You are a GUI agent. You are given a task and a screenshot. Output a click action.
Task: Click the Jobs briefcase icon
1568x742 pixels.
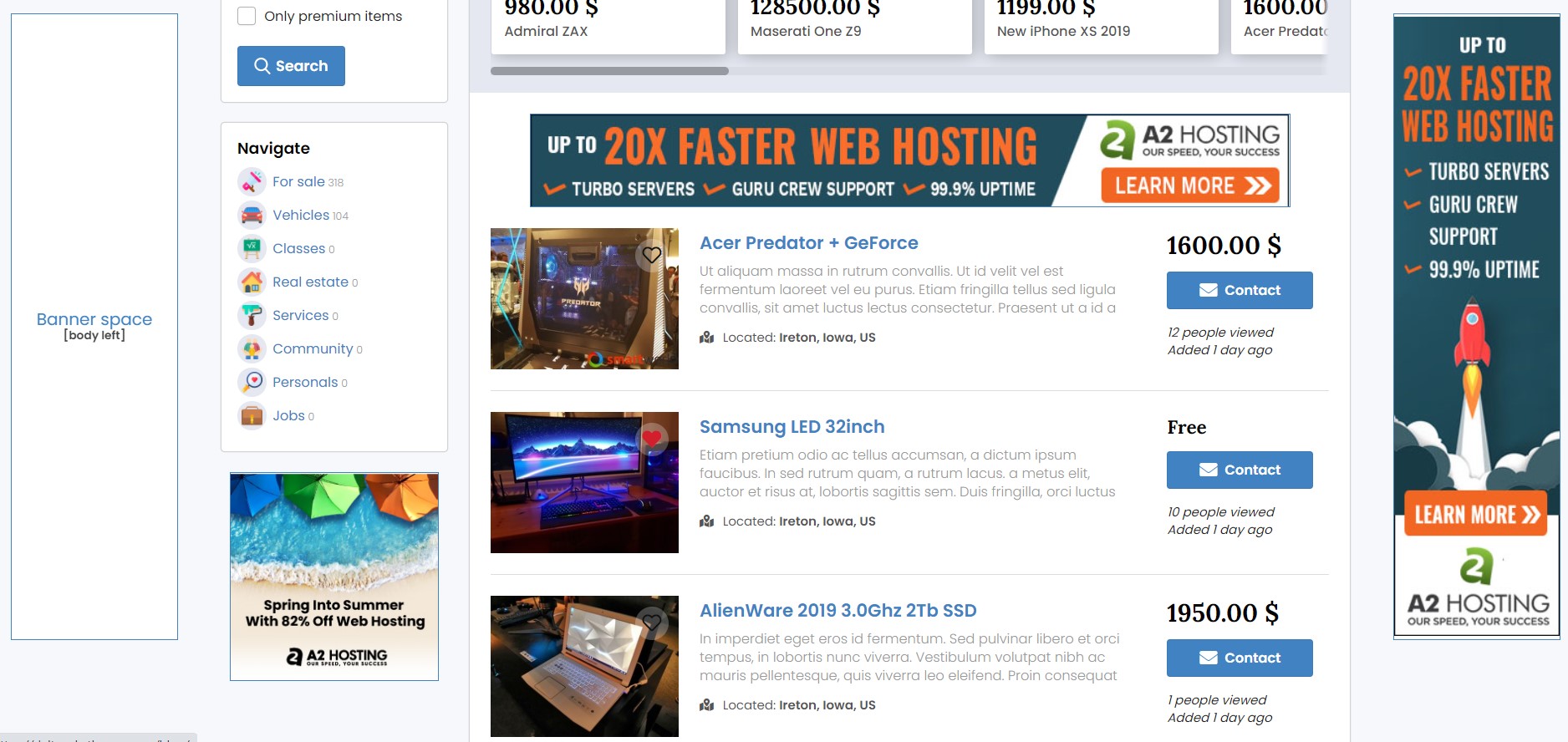[x=252, y=415]
